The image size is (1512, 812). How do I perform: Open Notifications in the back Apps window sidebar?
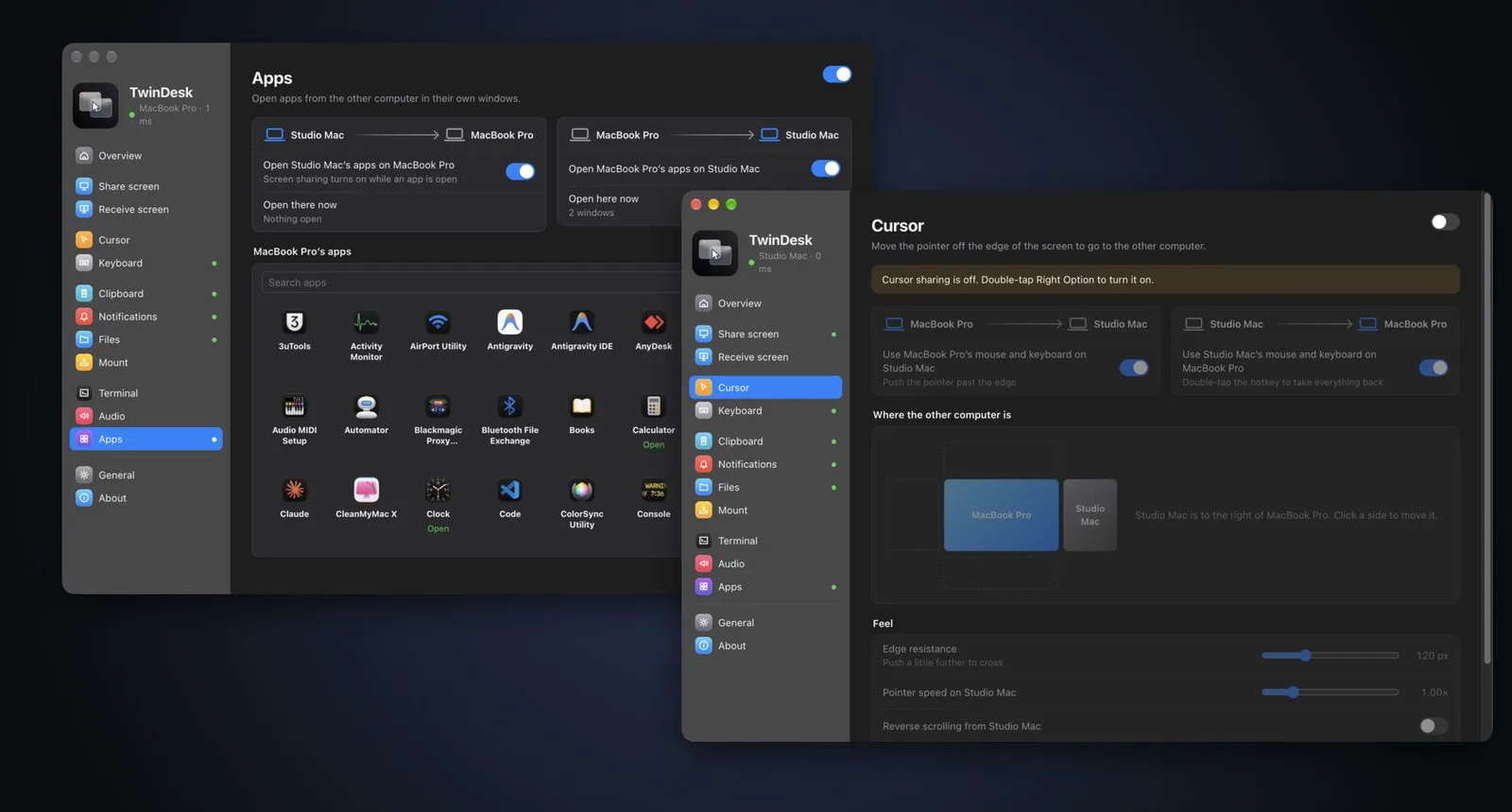click(146, 317)
